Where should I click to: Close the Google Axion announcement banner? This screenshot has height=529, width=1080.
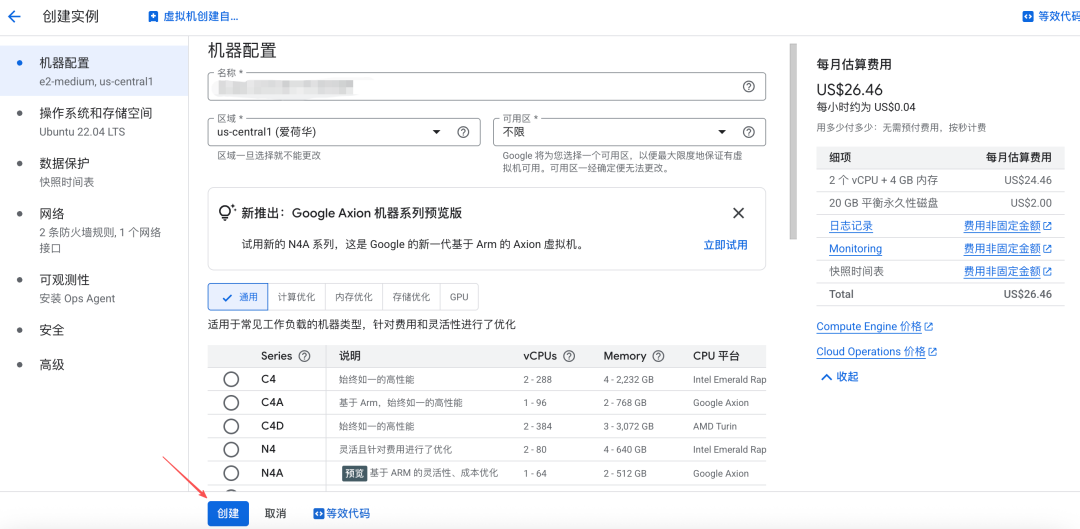(738, 213)
